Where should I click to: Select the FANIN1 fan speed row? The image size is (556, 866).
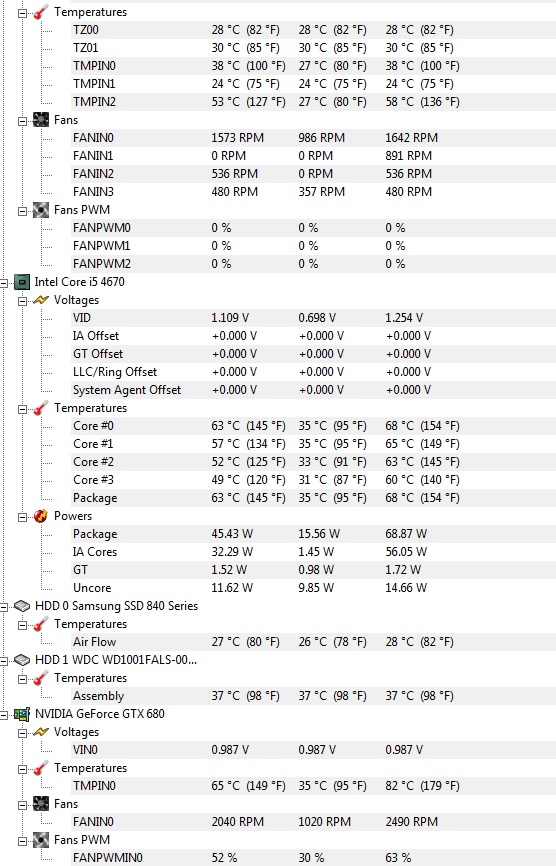pos(313,156)
